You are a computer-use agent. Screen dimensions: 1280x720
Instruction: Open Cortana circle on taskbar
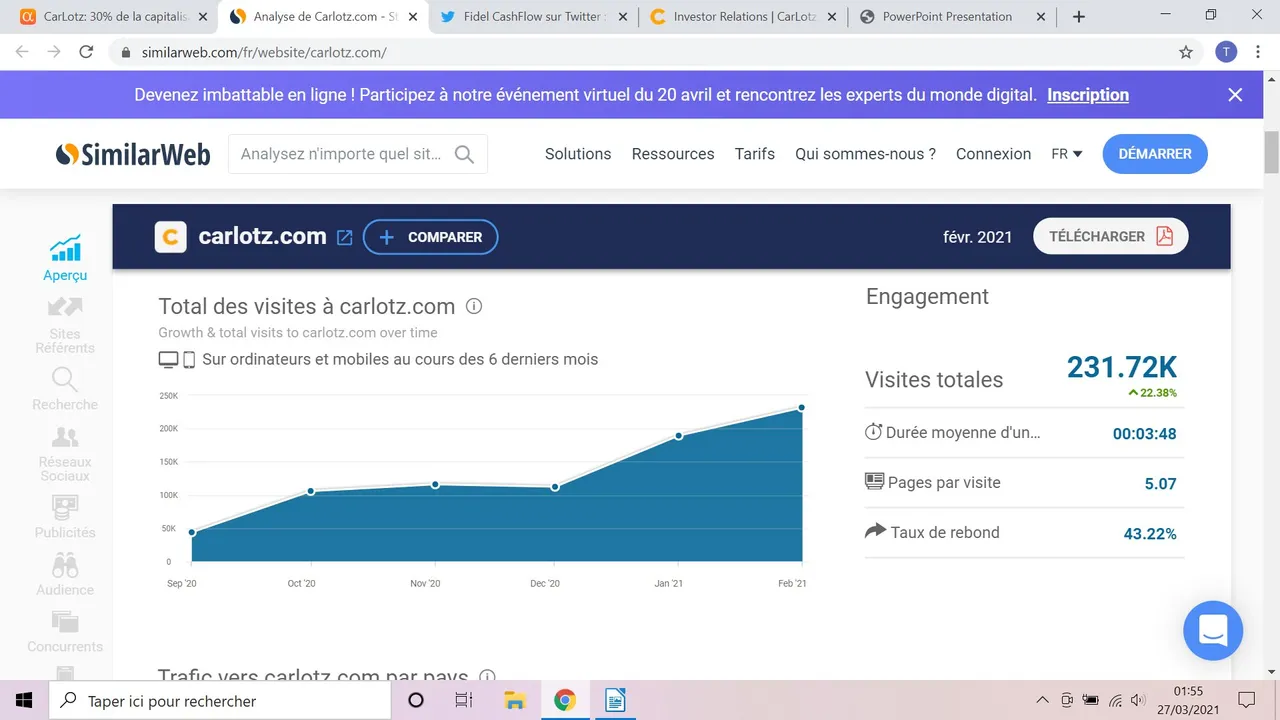point(416,700)
